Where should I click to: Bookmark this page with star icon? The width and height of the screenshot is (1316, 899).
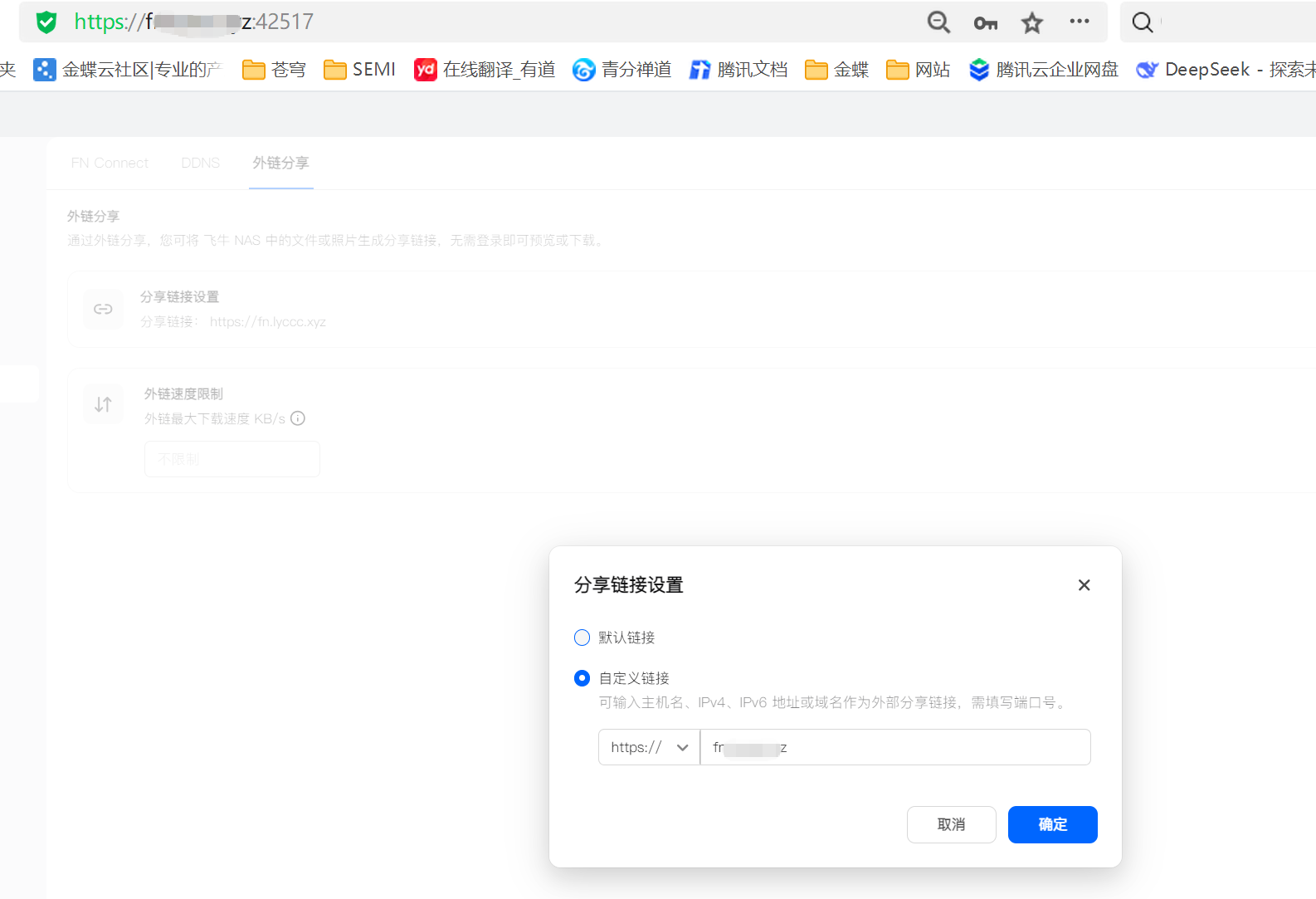tap(1031, 23)
